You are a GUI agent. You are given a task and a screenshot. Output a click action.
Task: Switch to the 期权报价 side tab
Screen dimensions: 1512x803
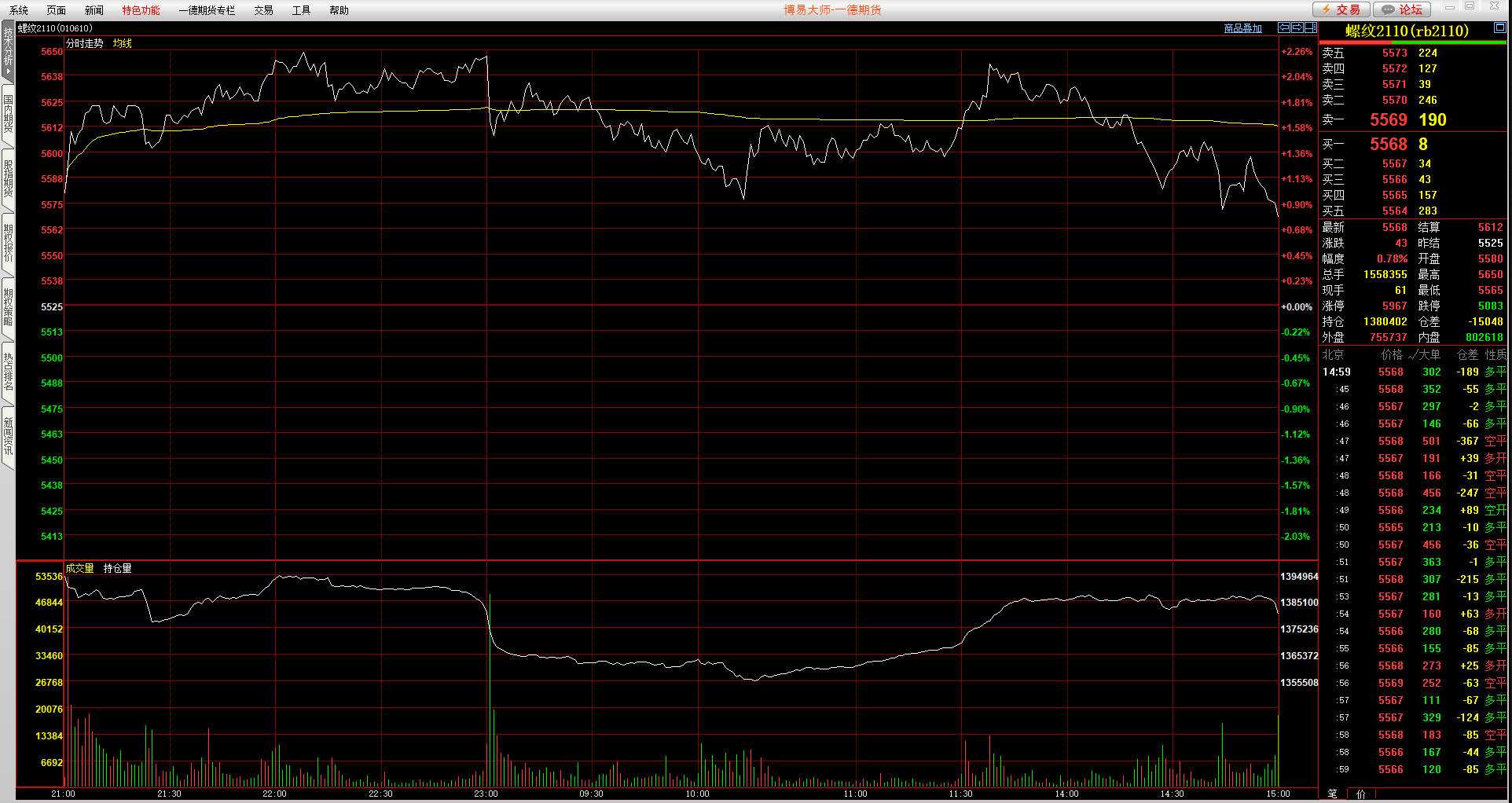(x=8, y=243)
